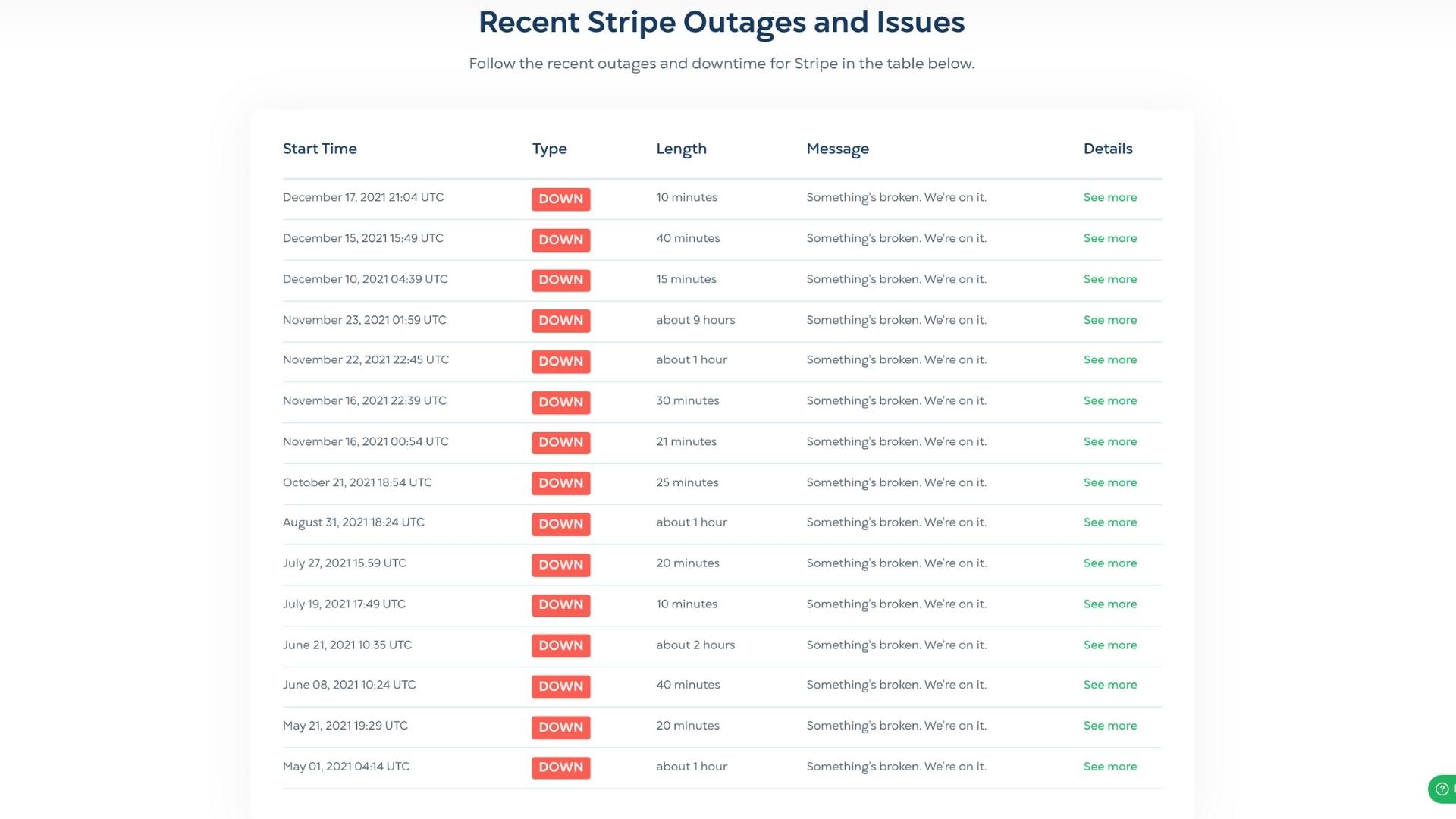Select text 'May 01, 2021 04:14 UTC'
This screenshot has width=1456, height=819.
point(347,767)
